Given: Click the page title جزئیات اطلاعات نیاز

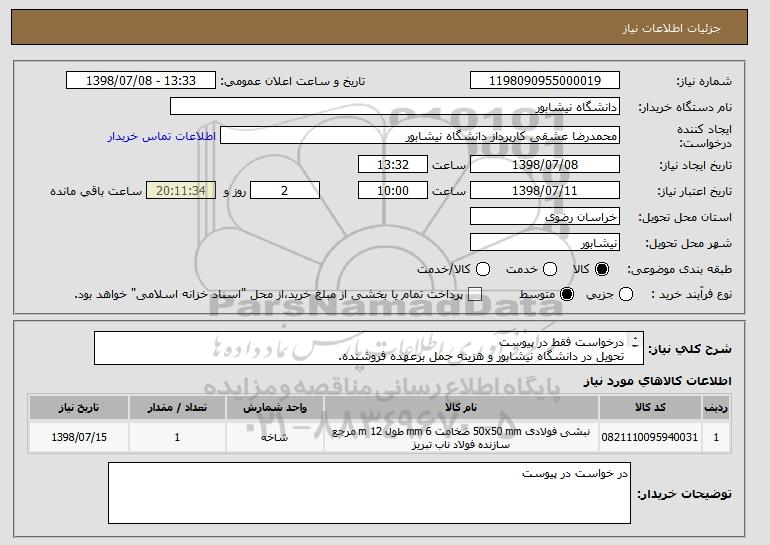Looking at the screenshot, I should click(x=671, y=28).
